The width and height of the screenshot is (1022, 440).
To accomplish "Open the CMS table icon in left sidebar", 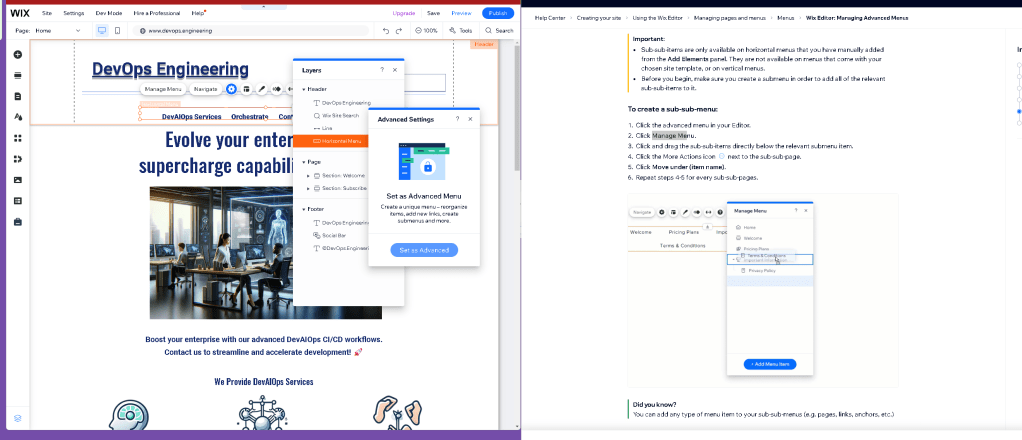I will tap(18, 201).
